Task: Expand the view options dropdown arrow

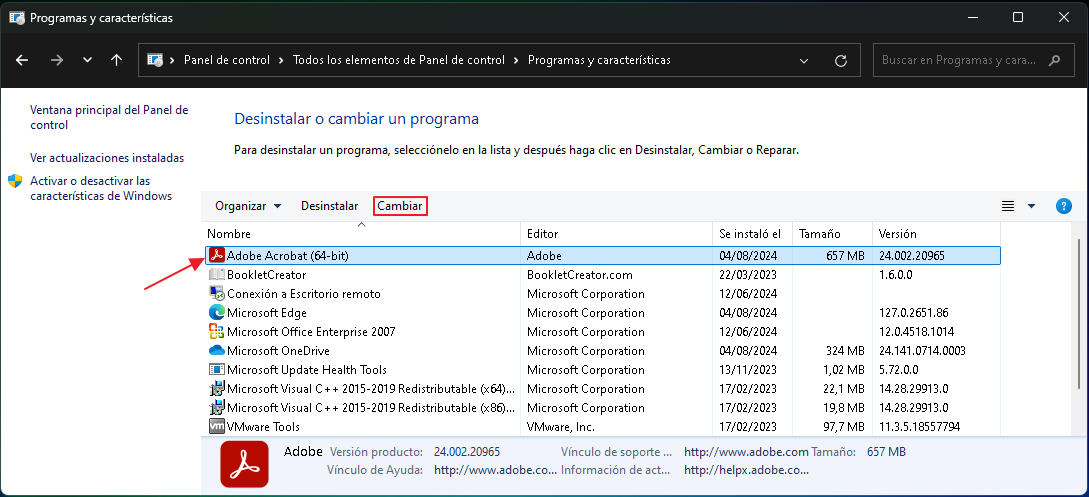Action: (1031, 206)
